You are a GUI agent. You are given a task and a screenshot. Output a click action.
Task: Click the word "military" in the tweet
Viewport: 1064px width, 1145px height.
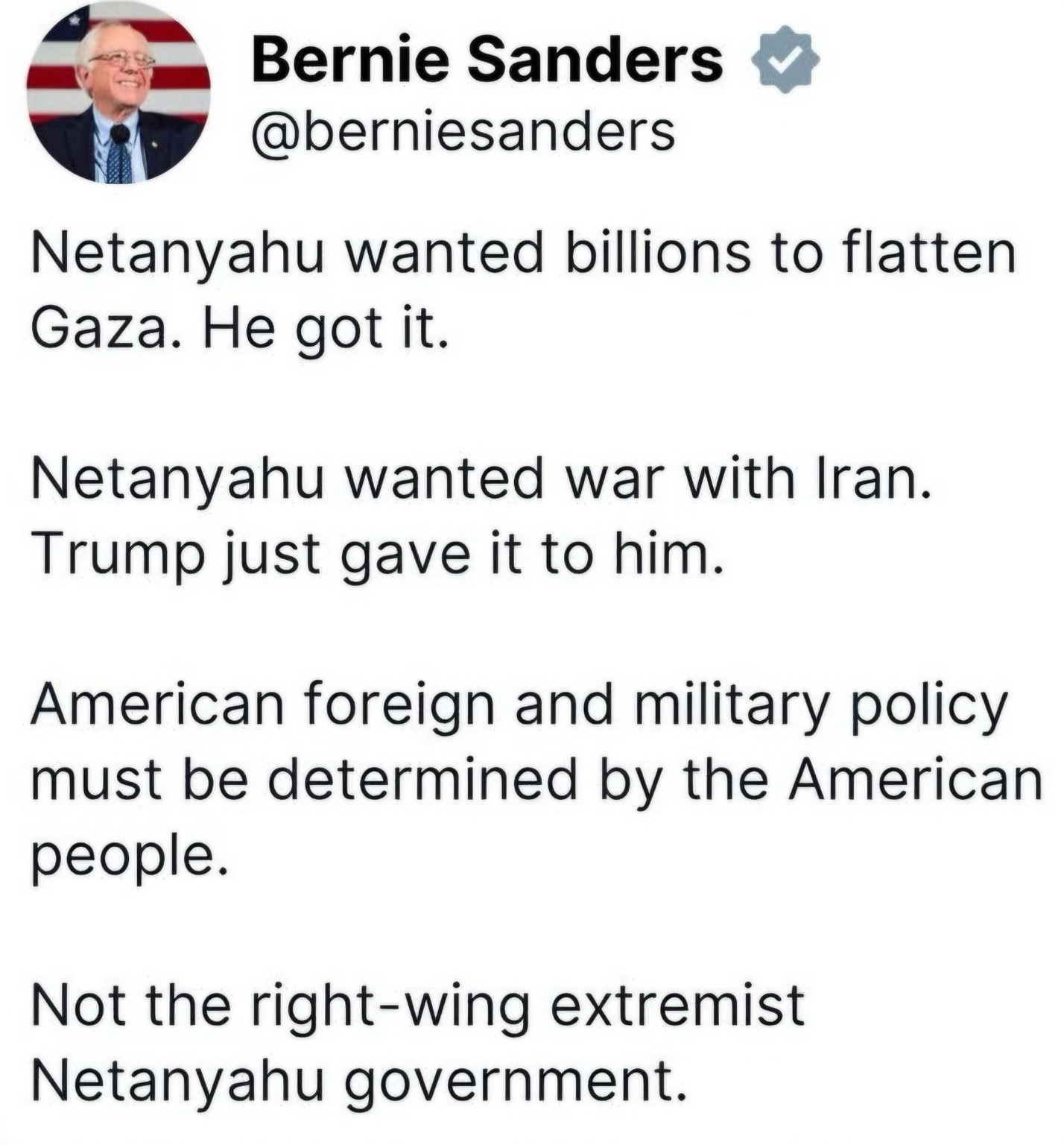point(732,706)
